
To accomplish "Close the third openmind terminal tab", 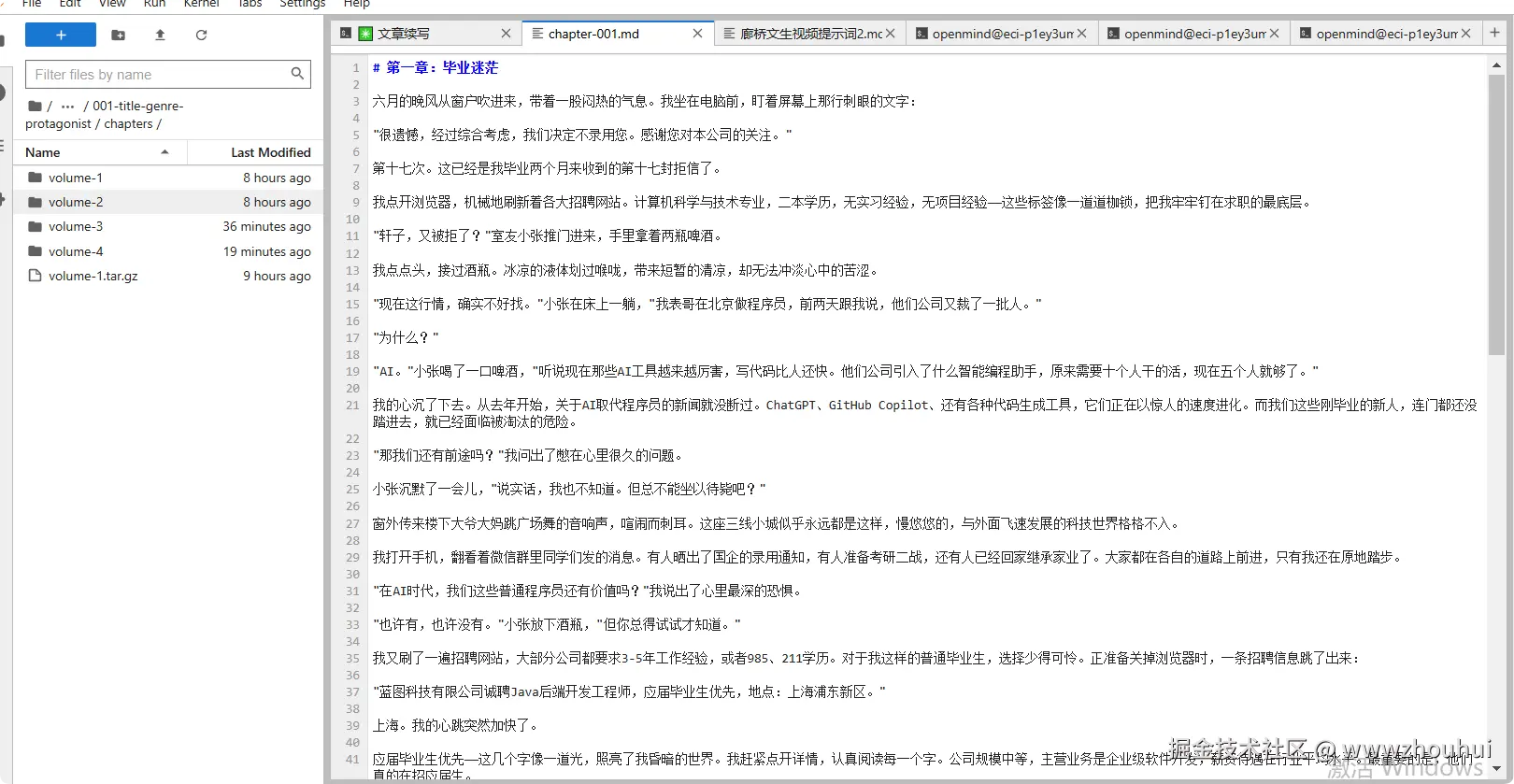I will (1465, 34).
